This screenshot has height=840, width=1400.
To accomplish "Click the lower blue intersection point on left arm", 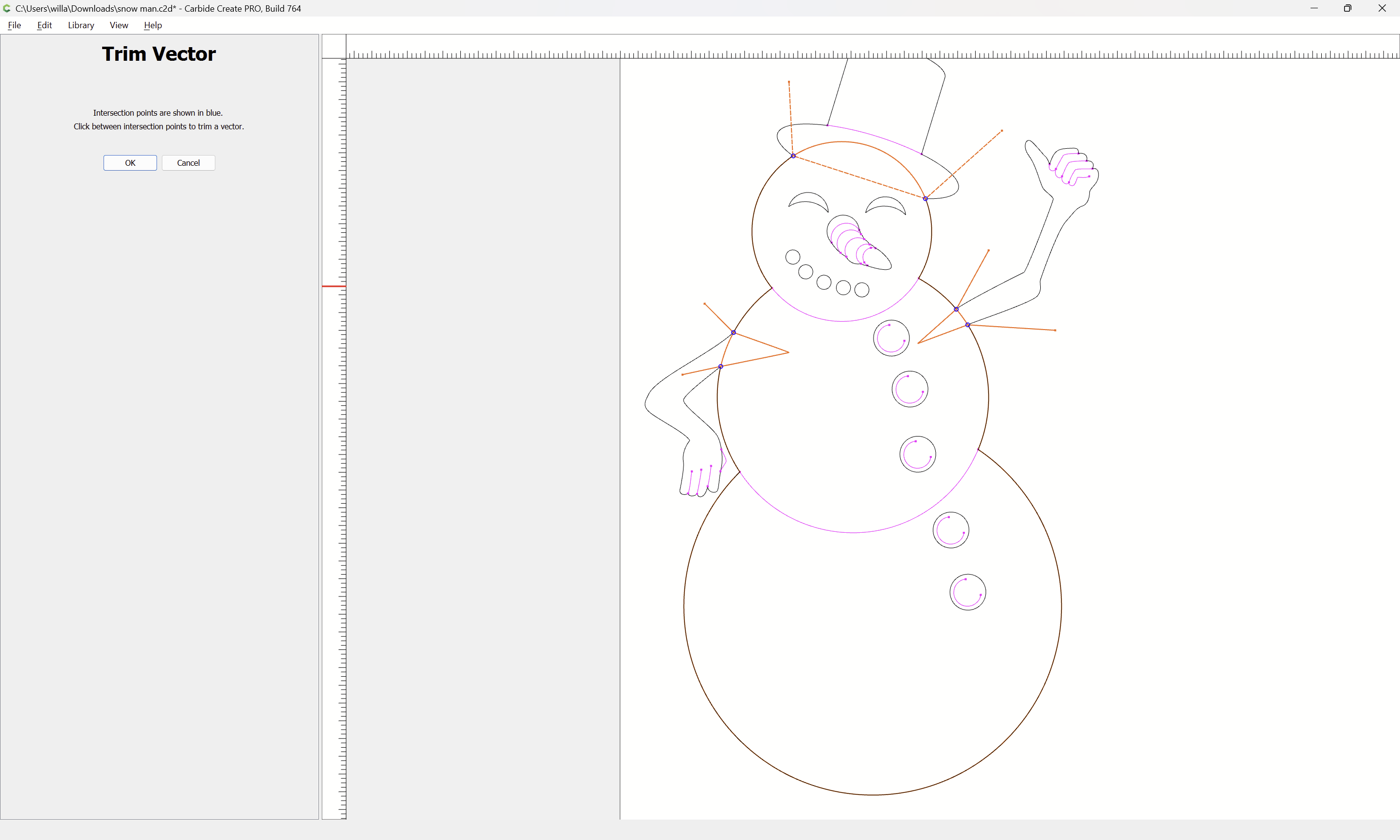I will (x=720, y=367).
